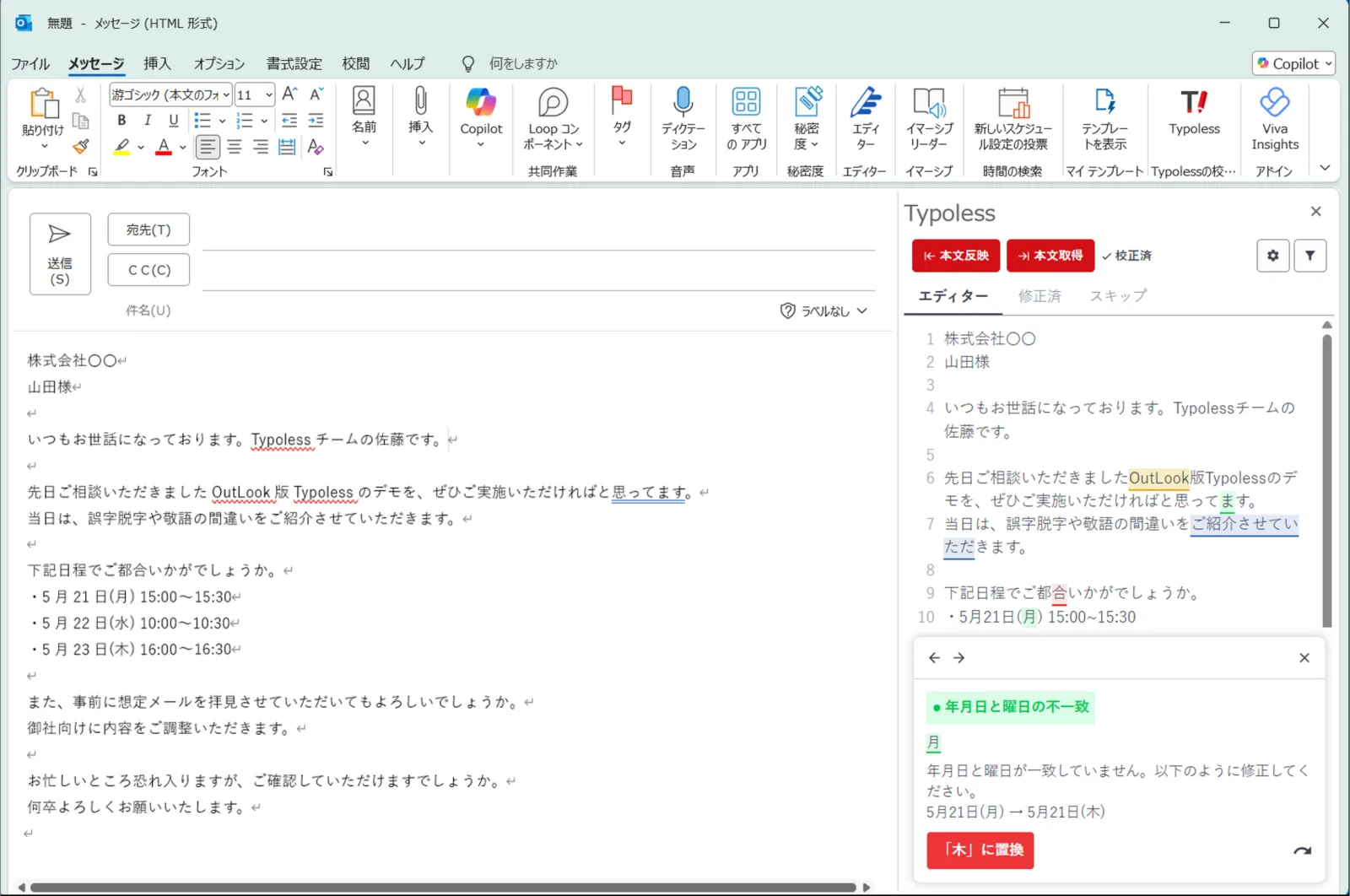The width and height of the screenshot is (1350, 896).
Task: Open All Apps (すべてのアプリ)
Action: coord(746,119)
